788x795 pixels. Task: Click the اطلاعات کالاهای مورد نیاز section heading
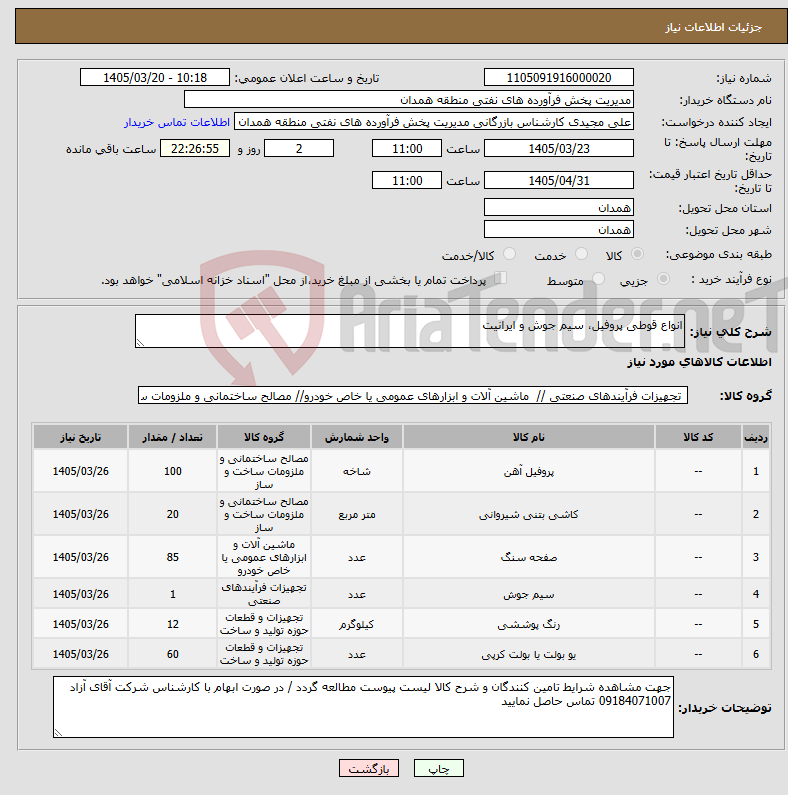point(699,362)
